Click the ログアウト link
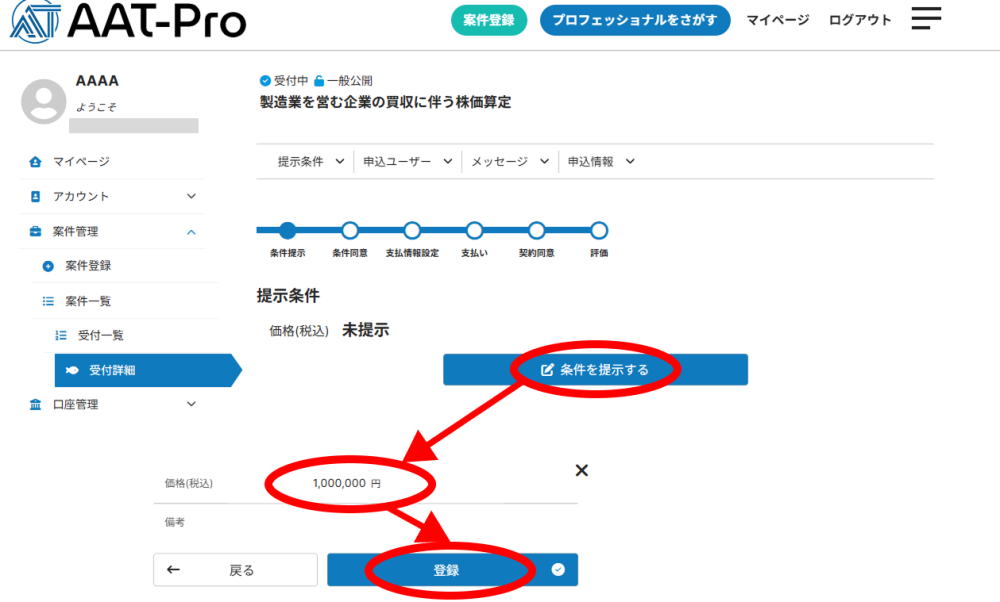The width and height of the screenshot is (1000, 602). coord(860,20)
